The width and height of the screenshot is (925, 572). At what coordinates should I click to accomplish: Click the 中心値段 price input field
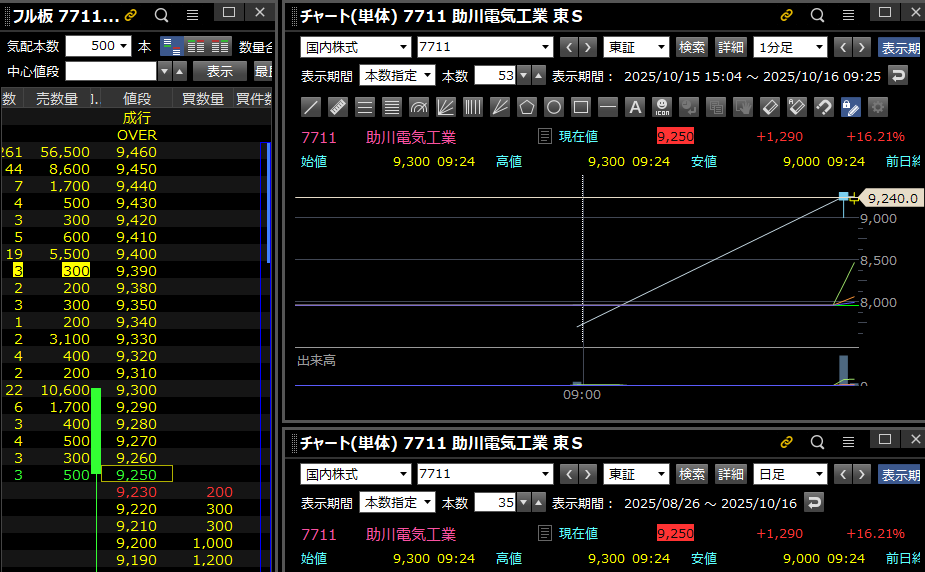(111, 71)
